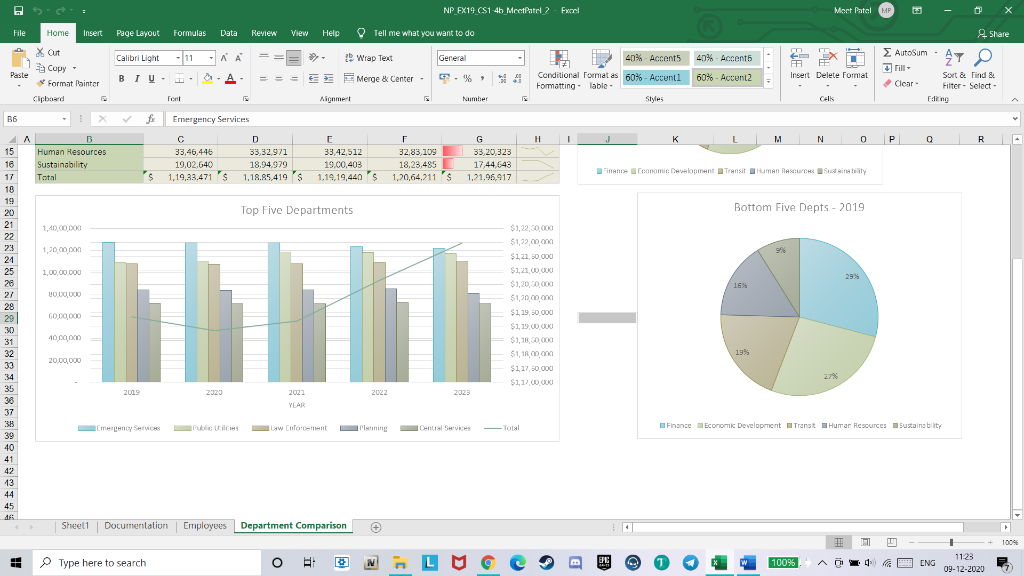Image resolution: width=1024 pixels, height=576 pixels.
Task: Select the Top Five Departments chart title
Action: point(296,210)
